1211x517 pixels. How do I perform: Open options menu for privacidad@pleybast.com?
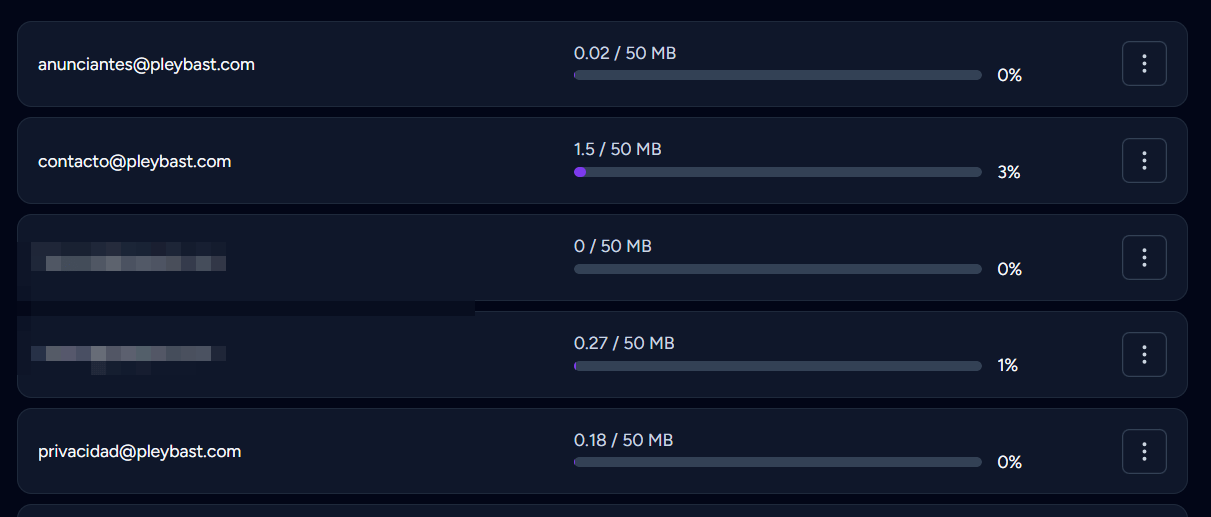[x=1144, y=452]
